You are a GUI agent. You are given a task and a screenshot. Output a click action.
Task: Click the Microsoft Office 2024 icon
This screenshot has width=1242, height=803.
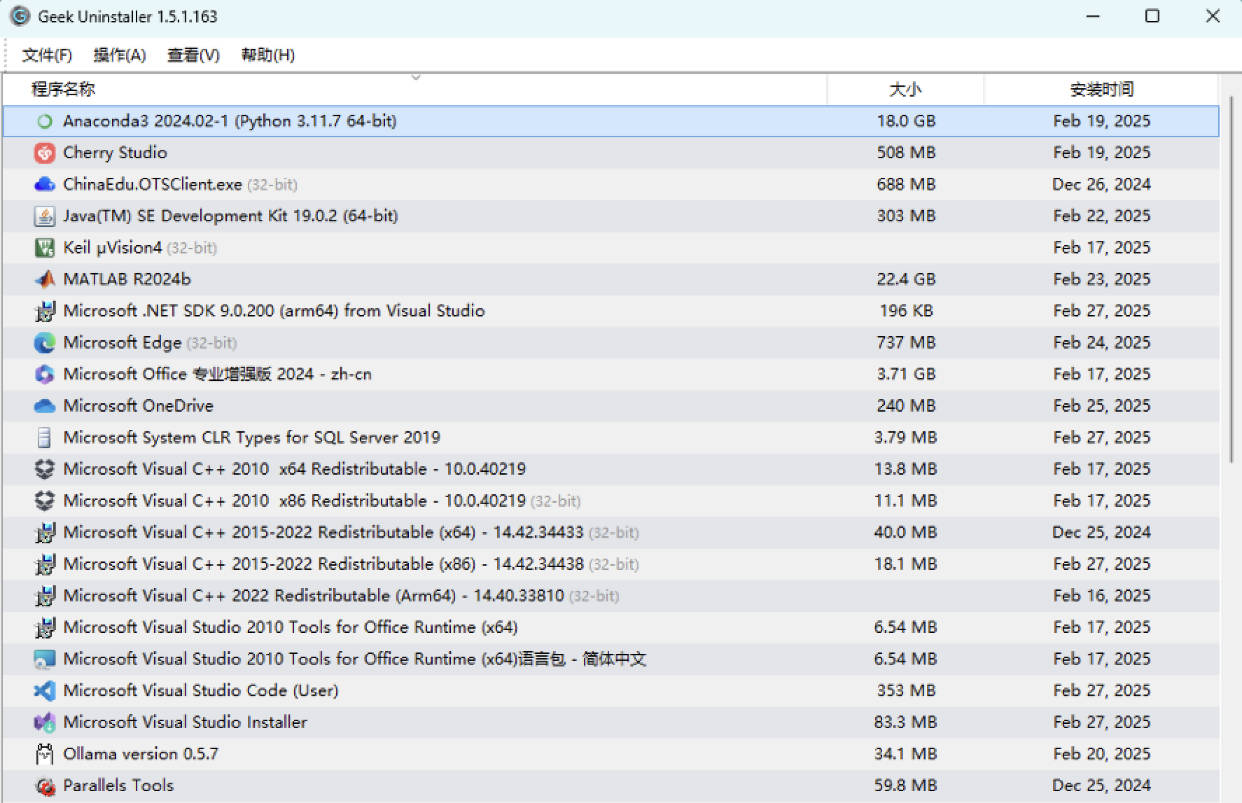tap(44, 374)
